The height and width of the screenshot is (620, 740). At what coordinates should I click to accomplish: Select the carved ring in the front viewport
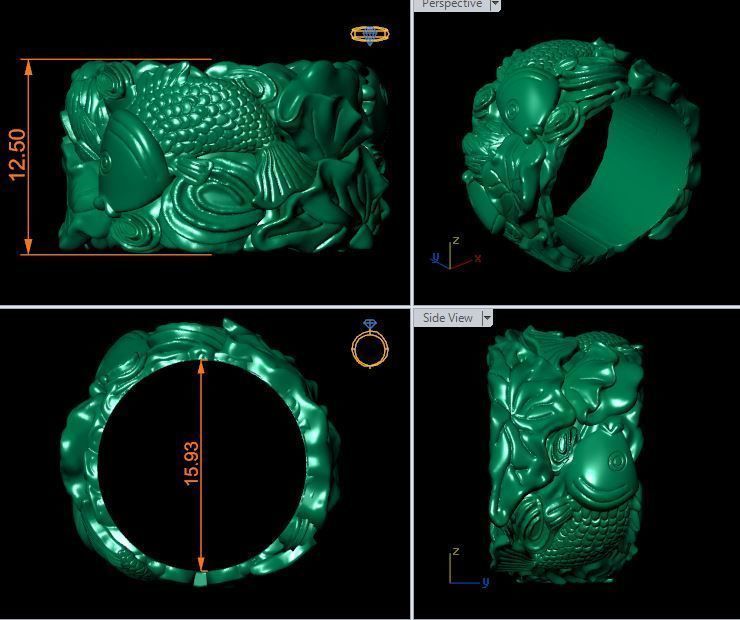[224, 156]
